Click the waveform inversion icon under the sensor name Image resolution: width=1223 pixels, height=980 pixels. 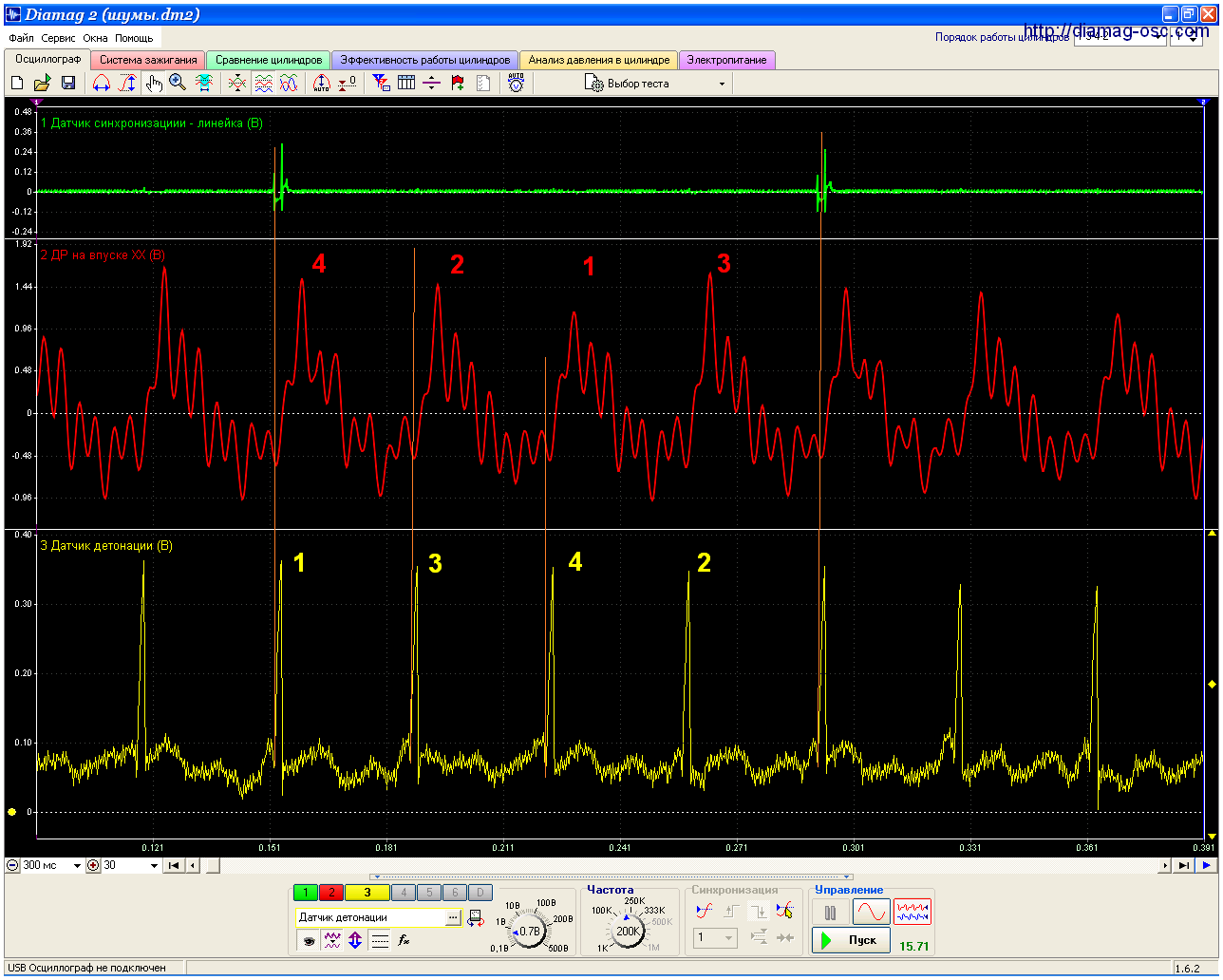click(x=332, y=940)
